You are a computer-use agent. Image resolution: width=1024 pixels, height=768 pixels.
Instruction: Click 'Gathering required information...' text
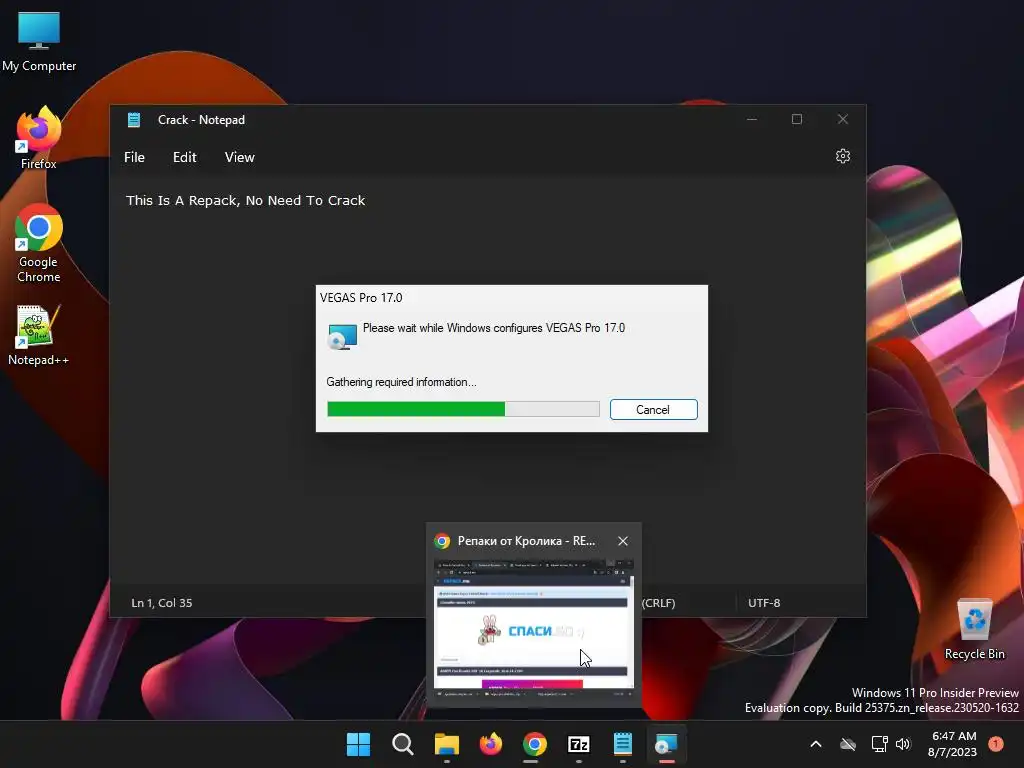[402, 382]
